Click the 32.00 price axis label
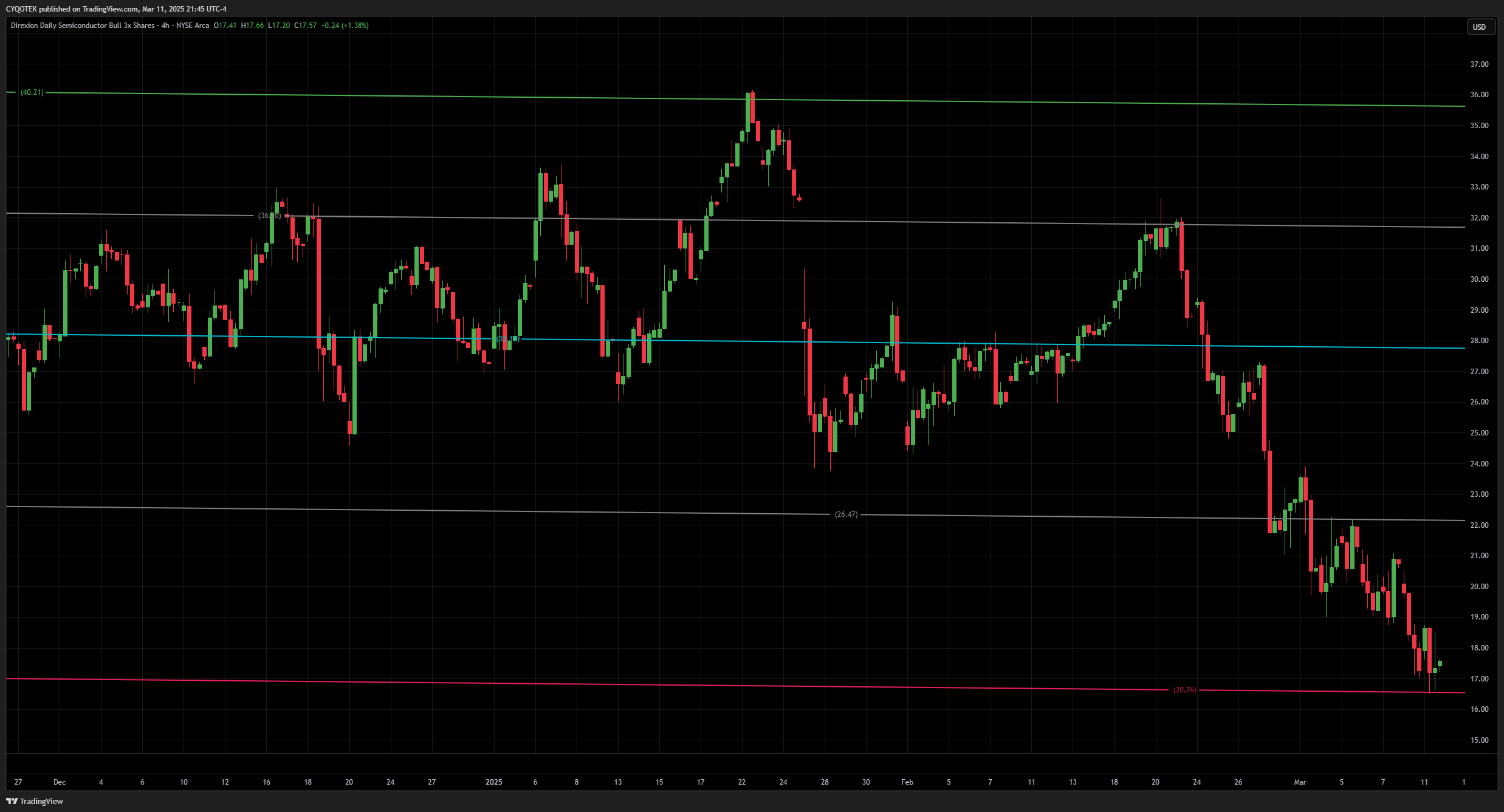 [1479, 218]
